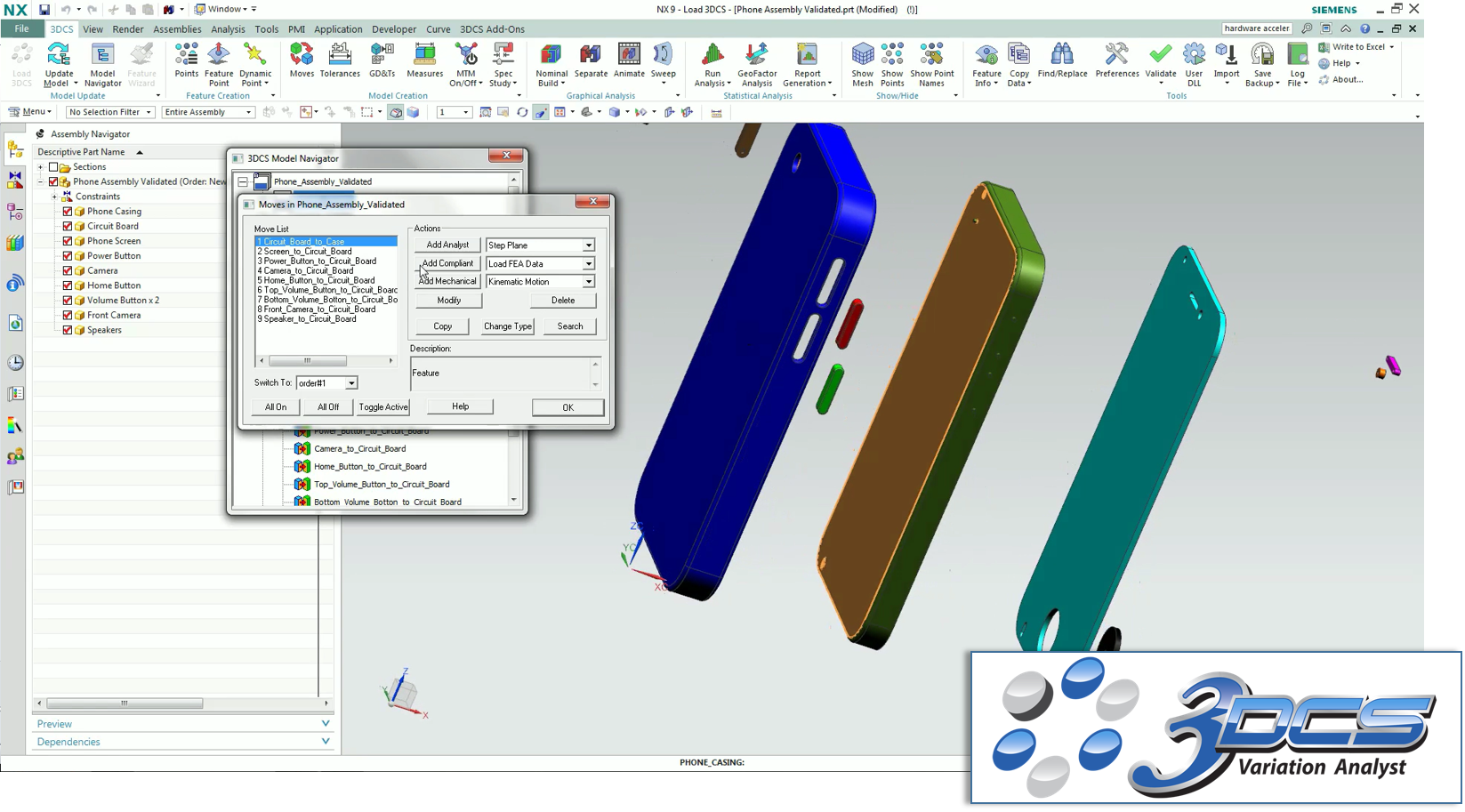The height and width of the screenshot is (812, 1465).
Task: Toggle the Power Button checkbox
Action: pos(68,256)
